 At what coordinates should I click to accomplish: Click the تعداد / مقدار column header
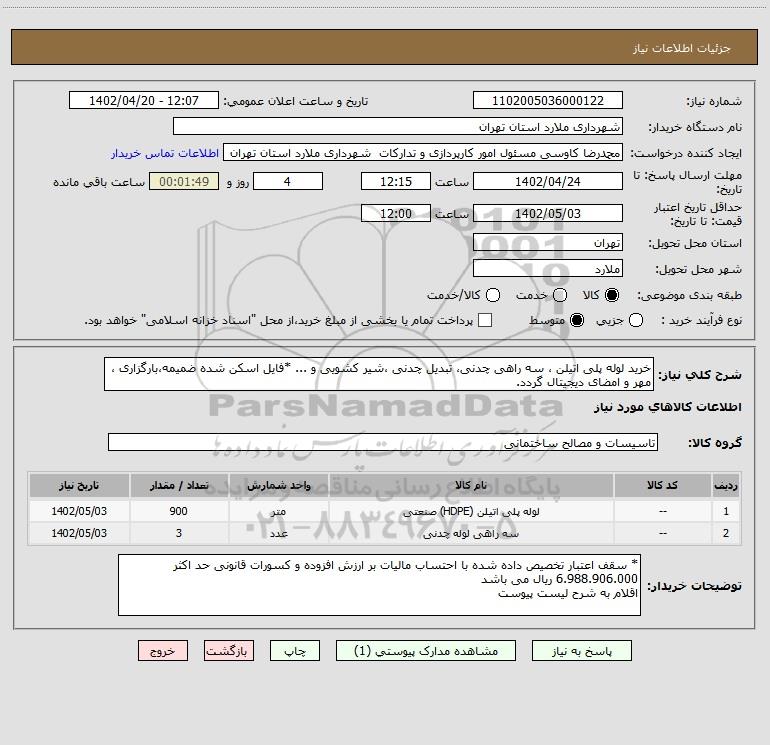pyautogui.click(x=179, y=485)
